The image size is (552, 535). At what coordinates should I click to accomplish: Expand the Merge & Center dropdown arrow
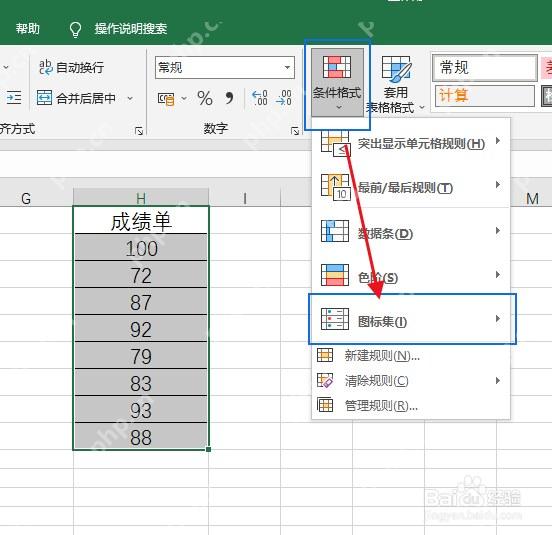pyautogui.click(x=130, y=98)
